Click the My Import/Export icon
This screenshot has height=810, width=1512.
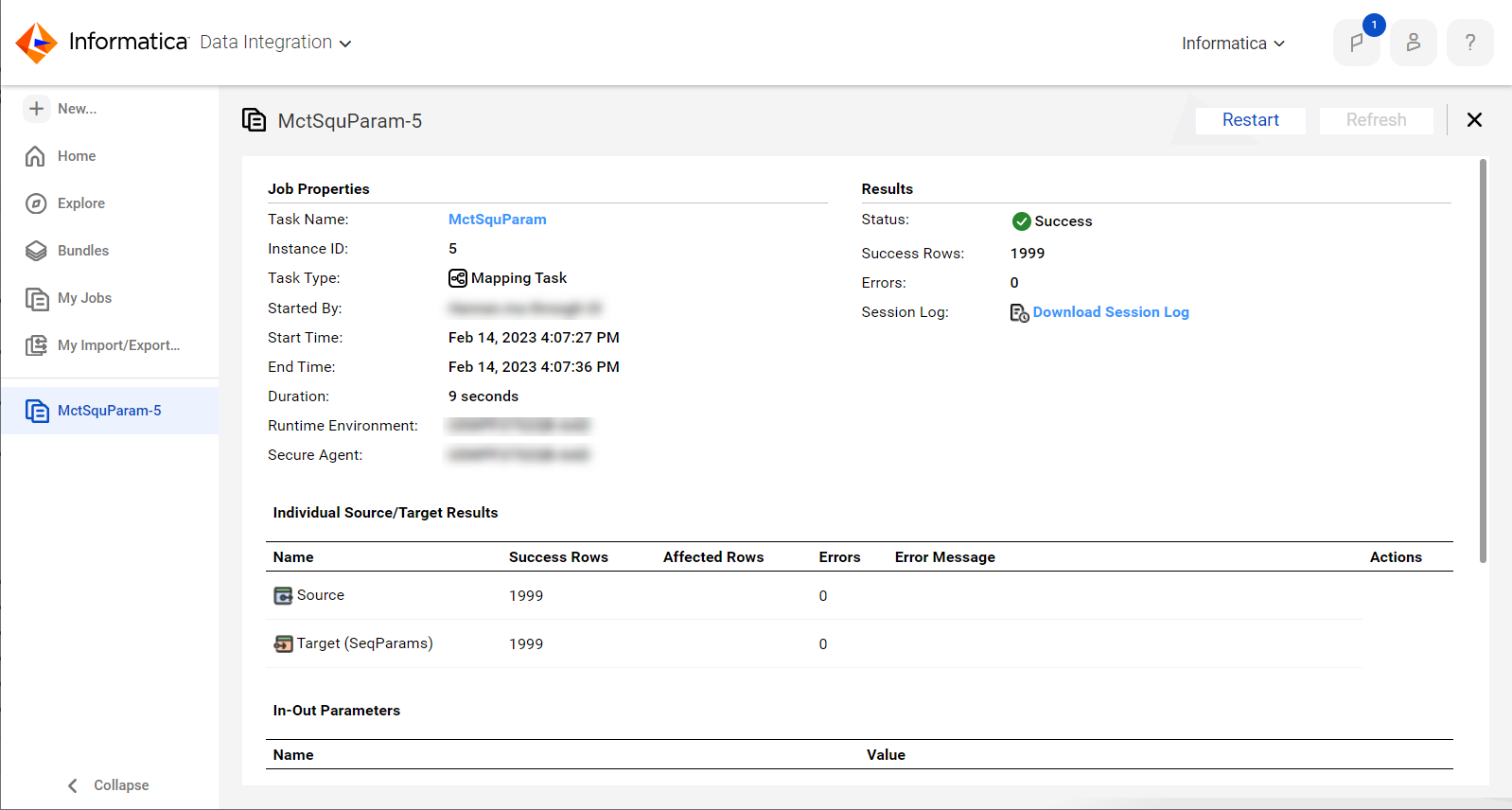(36, 345)
